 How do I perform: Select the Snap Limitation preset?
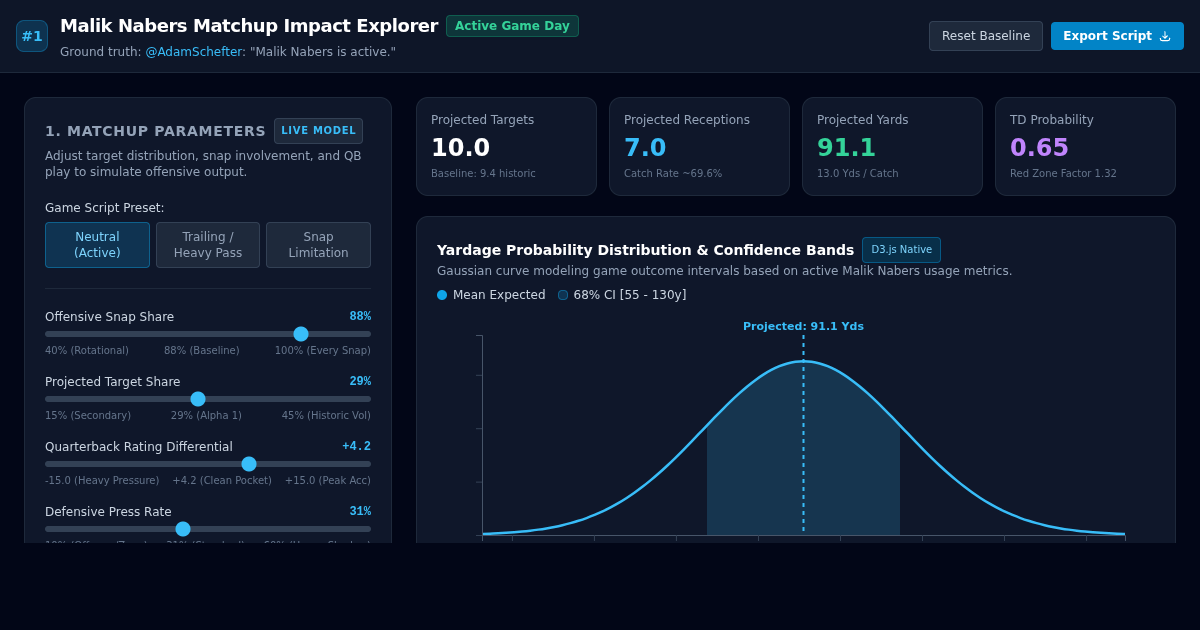318,245
